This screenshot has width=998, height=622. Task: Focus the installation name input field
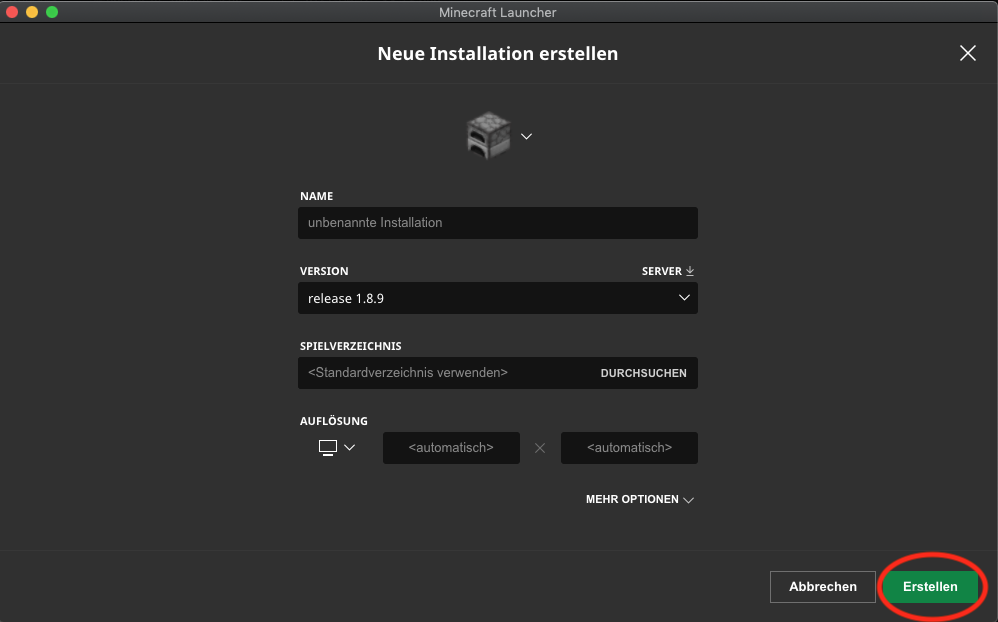(498, 223)
